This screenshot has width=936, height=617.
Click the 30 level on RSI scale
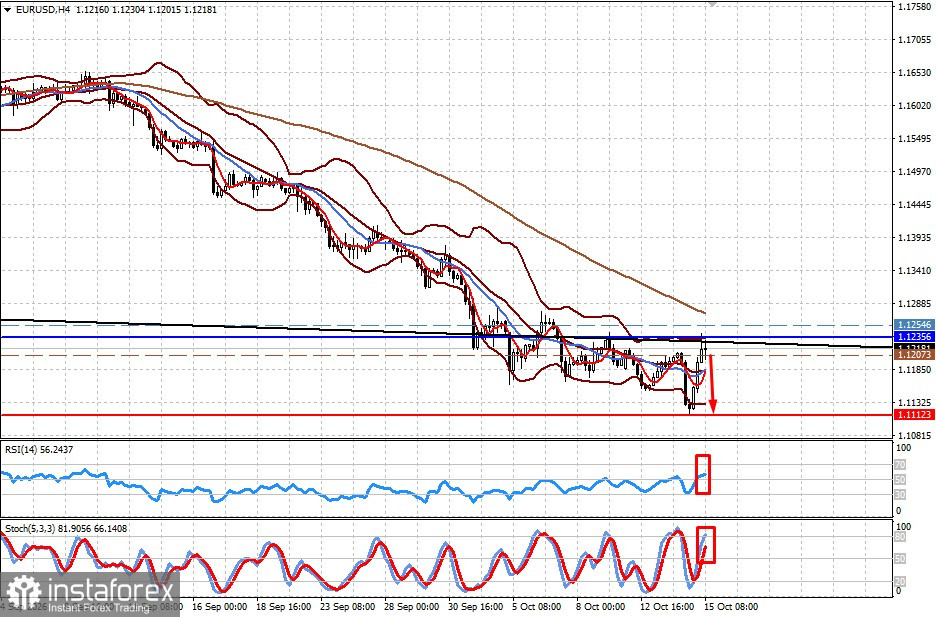pyautogui.click(x=901, y=495)
